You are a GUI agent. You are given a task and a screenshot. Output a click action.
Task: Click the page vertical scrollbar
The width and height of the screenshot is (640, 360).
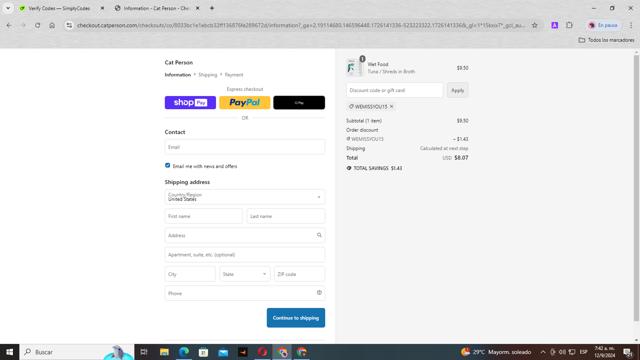(636, 188)
